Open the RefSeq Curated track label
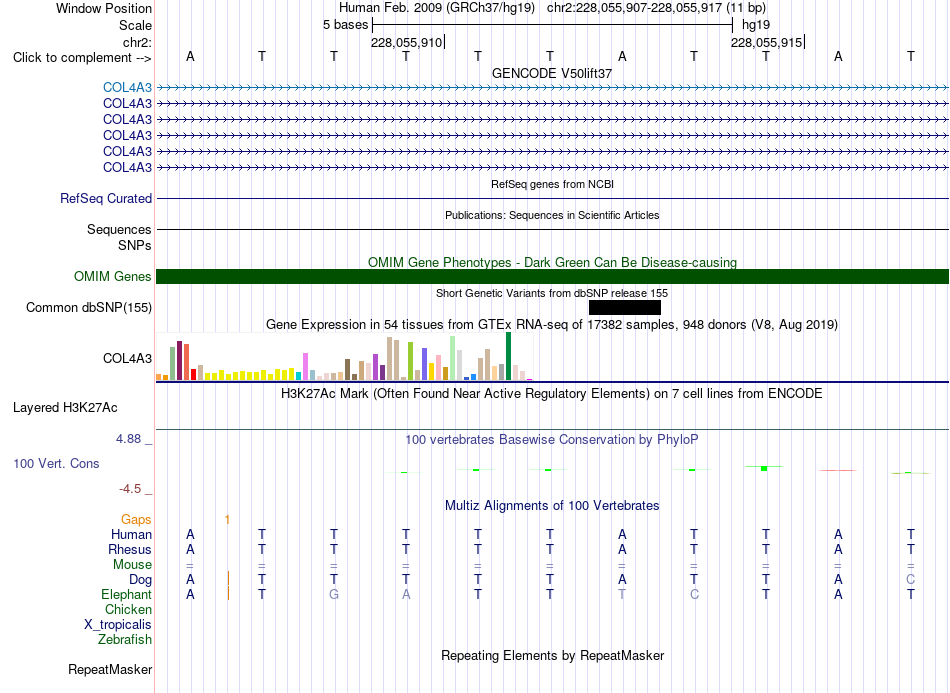 click(x=106, y=198)
